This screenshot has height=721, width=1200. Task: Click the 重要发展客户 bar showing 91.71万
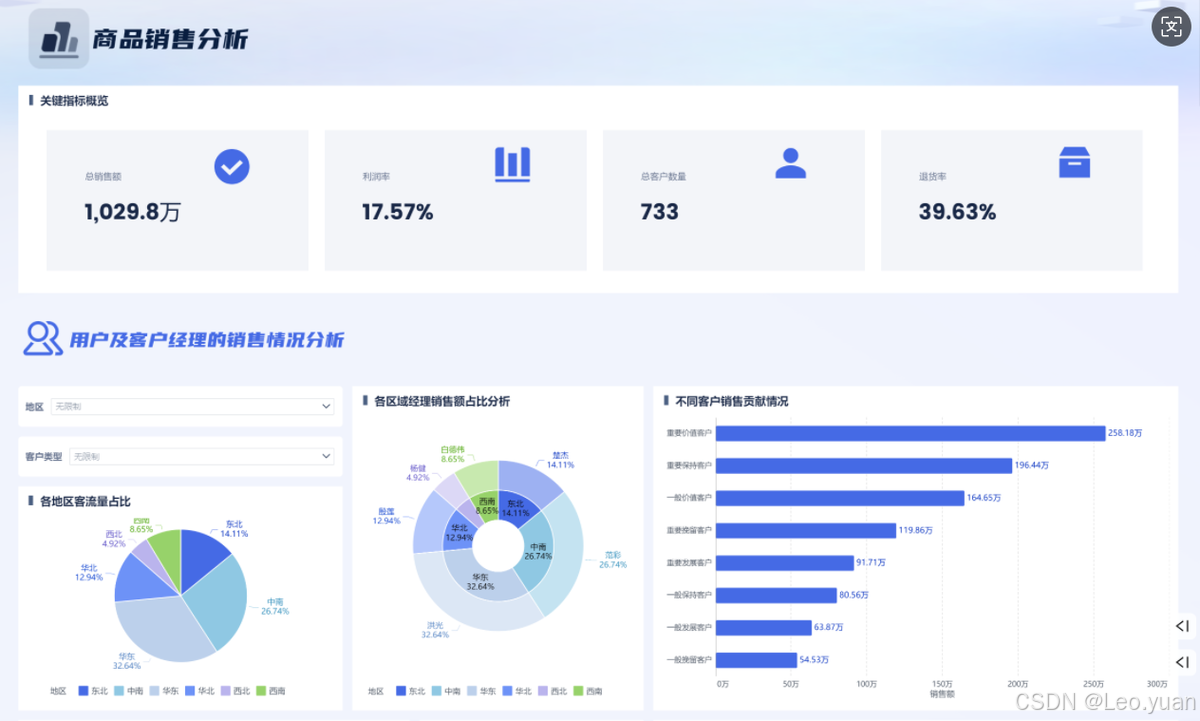(x=786, y=562)
